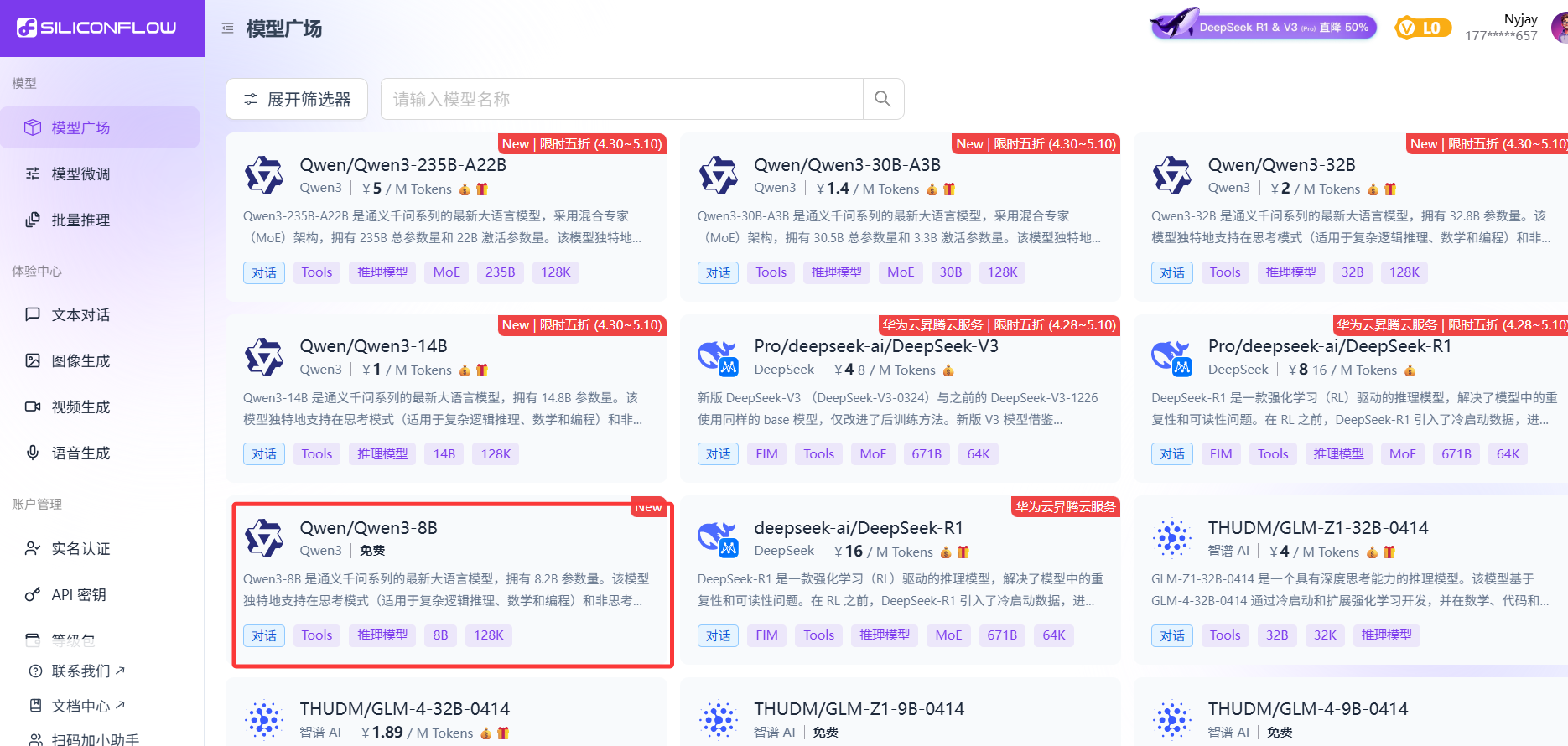Click the SiliconFlow logo
Viewport: 1568px width, 746px height.
pos(97,28)
